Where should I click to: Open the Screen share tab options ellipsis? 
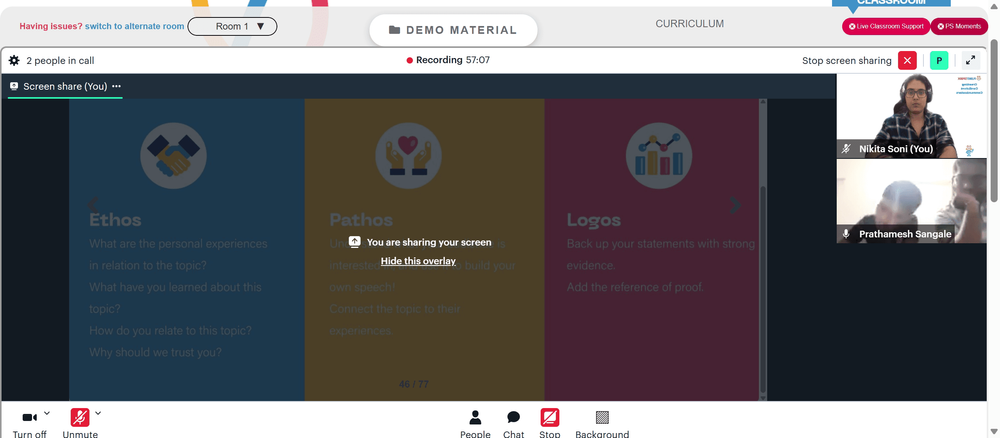click(x=116, y=86)
